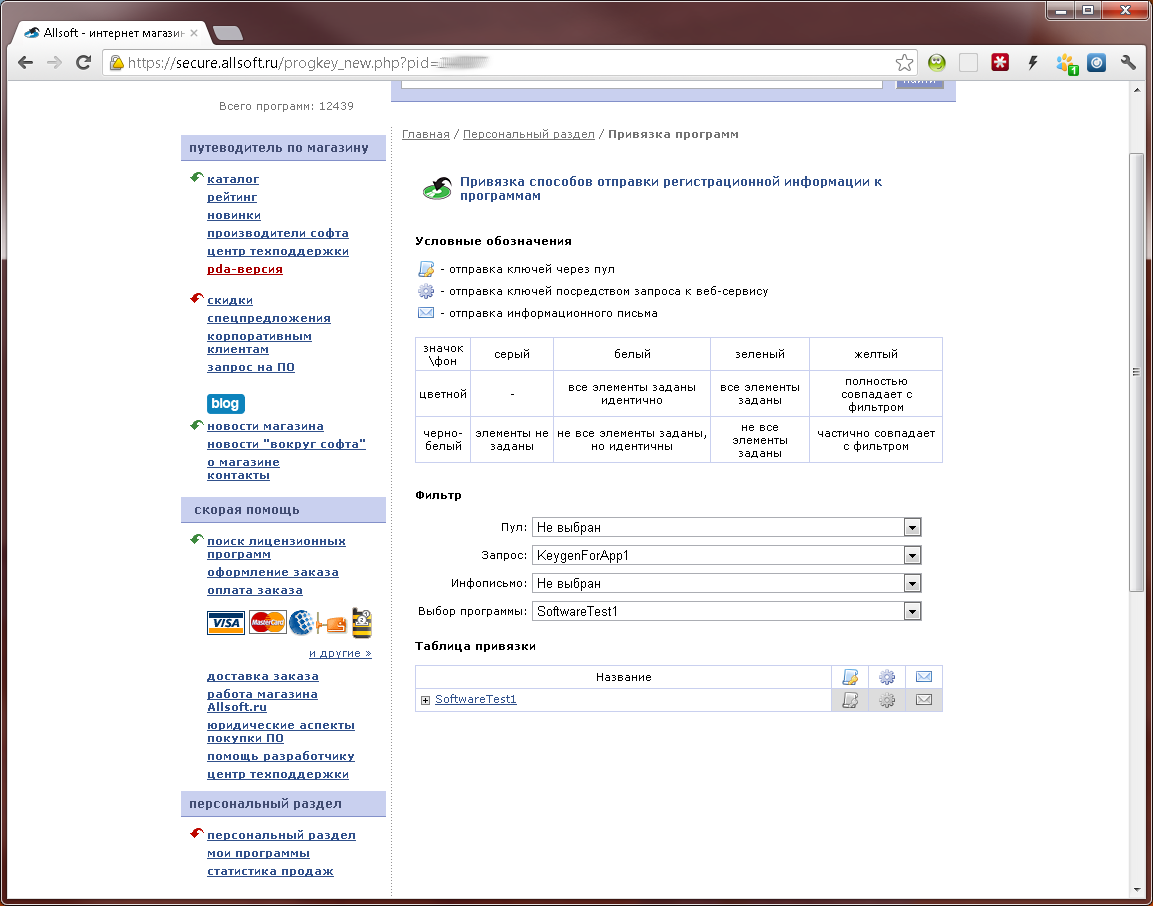Viewport: 1153px width, 906px height.
Task: Click the lightning bolt extension icon
Action: pyautogui.click(x=1032, y=63)
